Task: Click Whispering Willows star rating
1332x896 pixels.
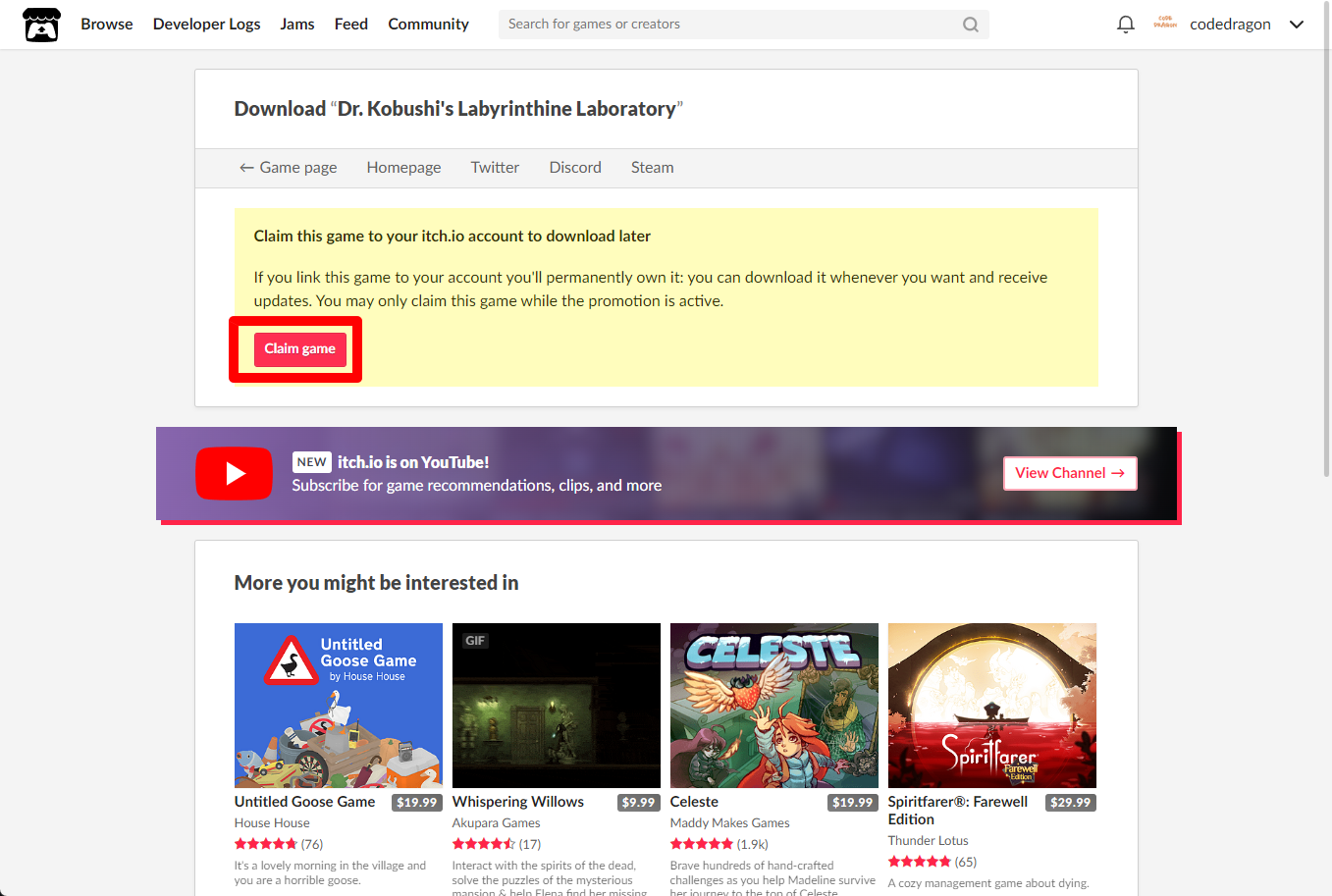Action: coord(484,844)
